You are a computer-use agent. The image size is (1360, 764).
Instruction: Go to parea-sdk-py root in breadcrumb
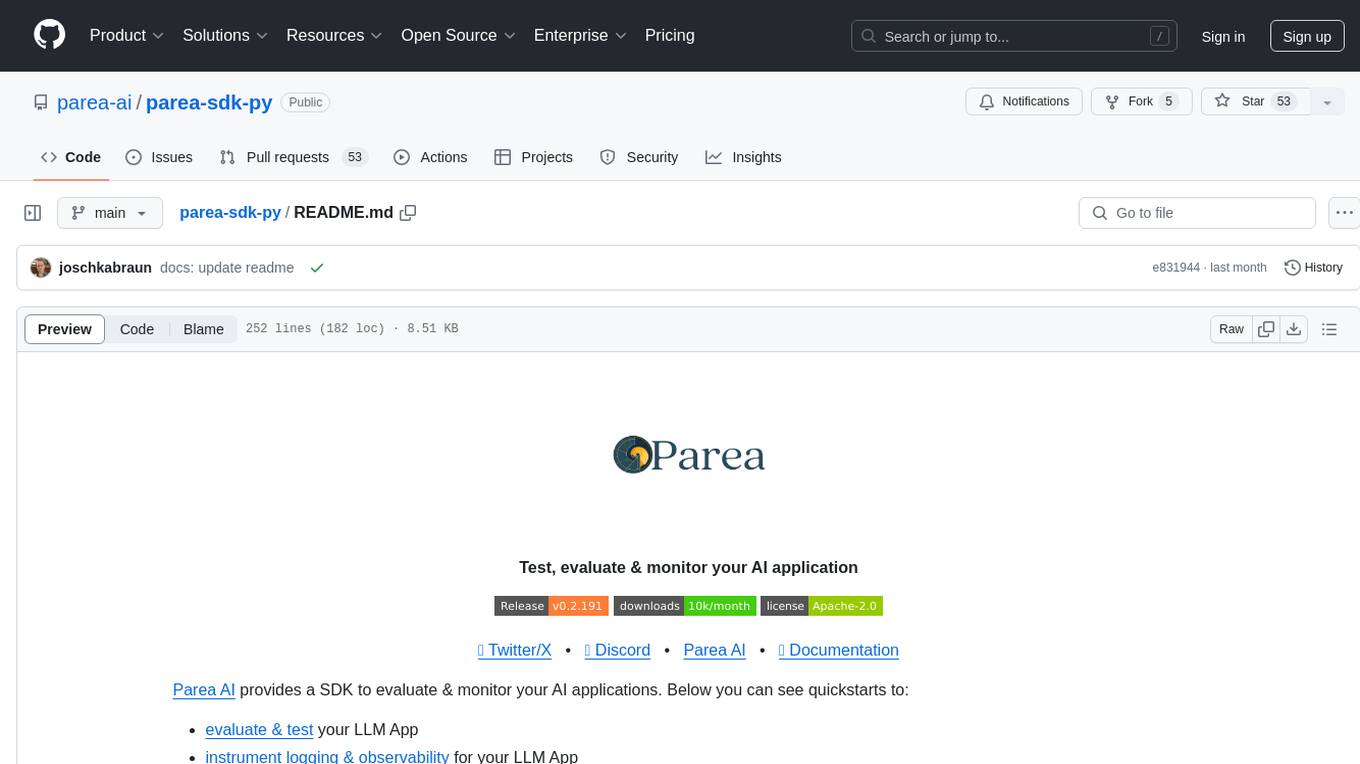pyautogui.click(x=230, y=213)
